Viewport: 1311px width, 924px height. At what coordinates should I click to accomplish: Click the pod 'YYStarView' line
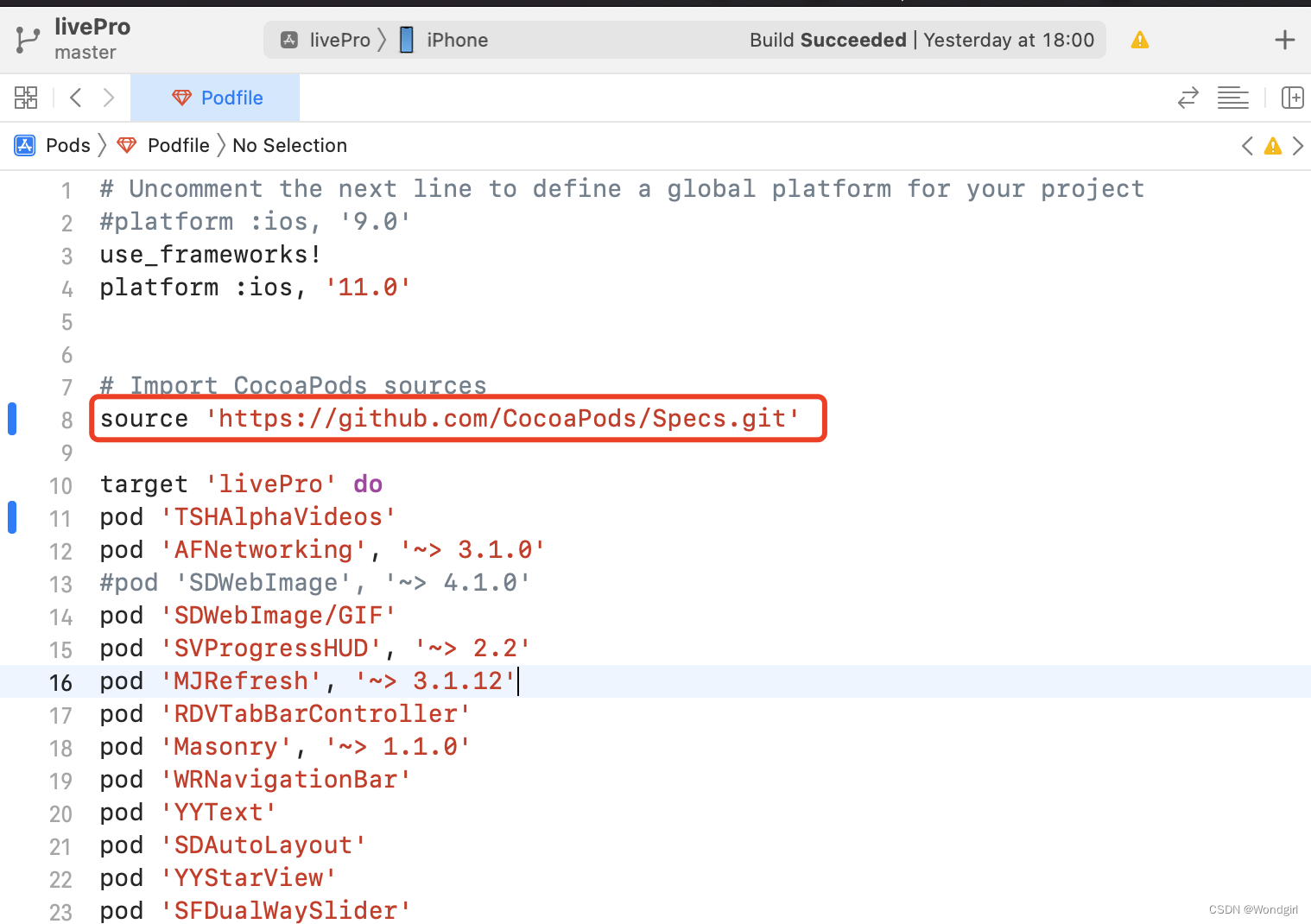[218, 877]
